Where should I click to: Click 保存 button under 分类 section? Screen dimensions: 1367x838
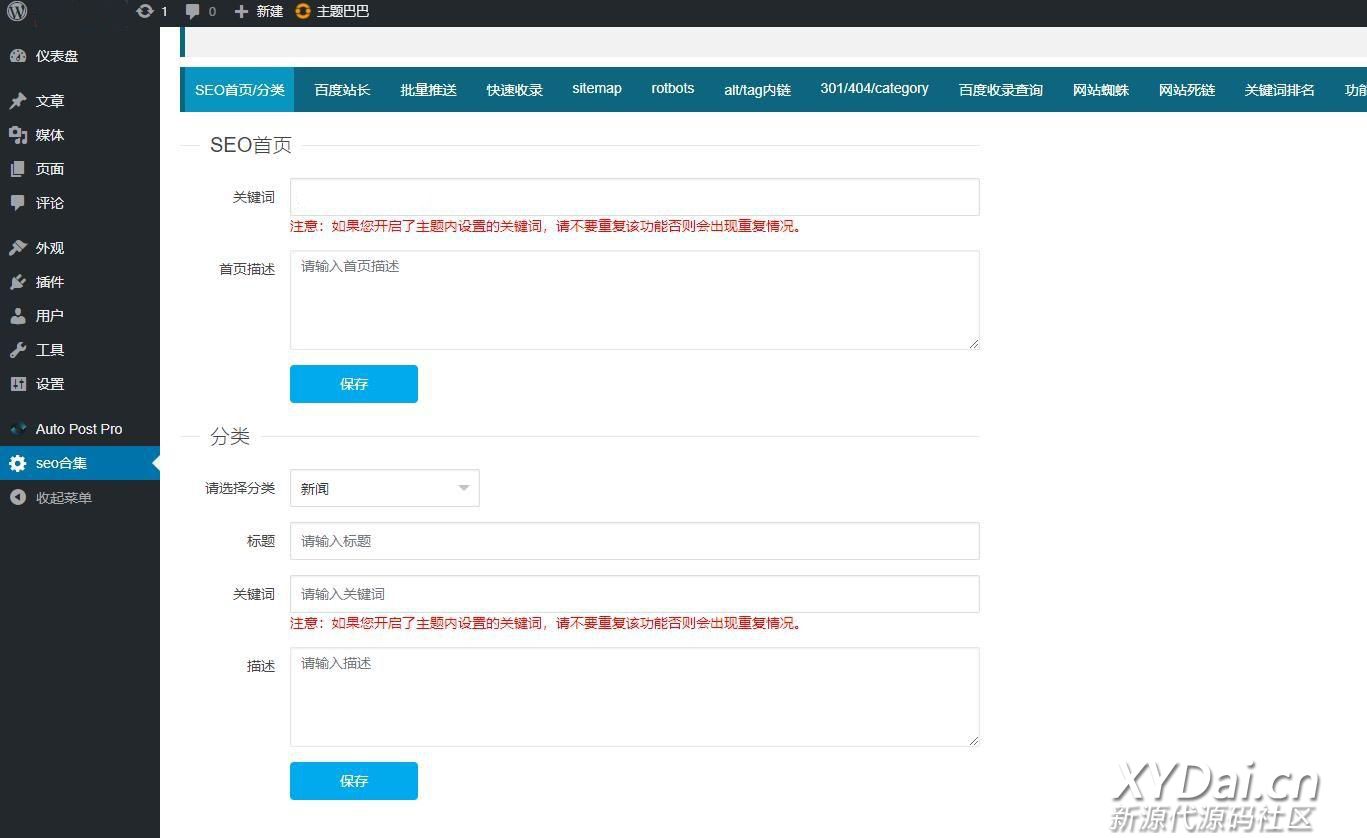coord(353,781)
